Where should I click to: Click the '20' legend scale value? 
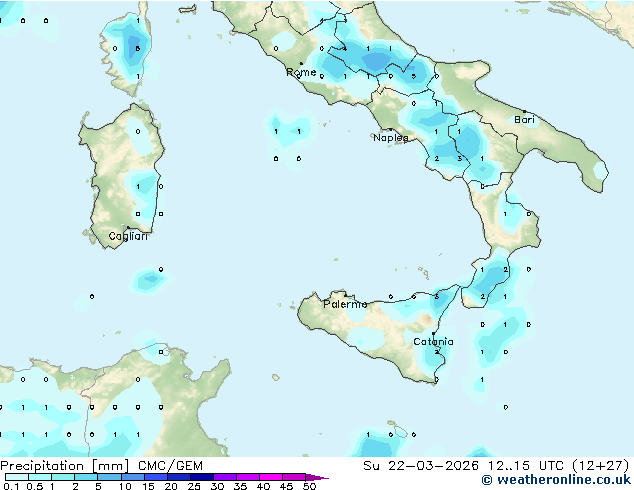[x=171, y=486]
